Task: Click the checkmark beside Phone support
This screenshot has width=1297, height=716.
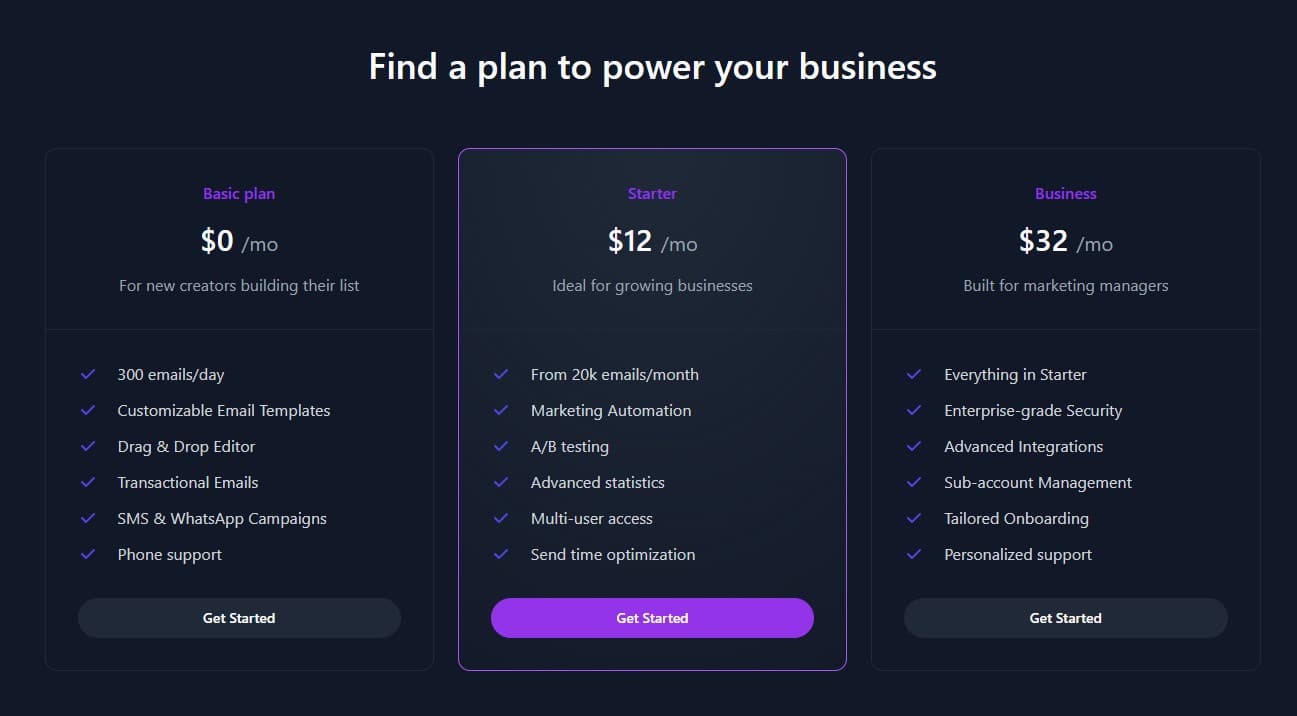Action: (x=88, y=554)
